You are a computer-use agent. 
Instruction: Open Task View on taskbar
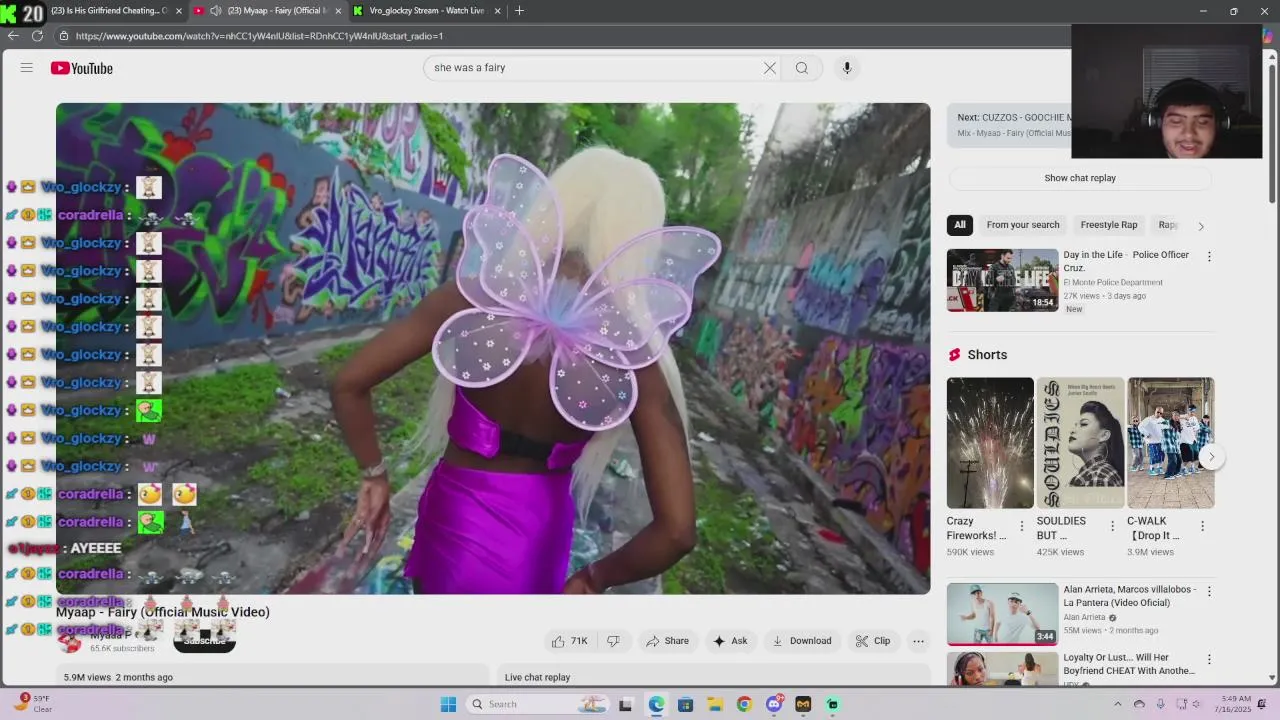pyautogui.click(x=626, y=704)
